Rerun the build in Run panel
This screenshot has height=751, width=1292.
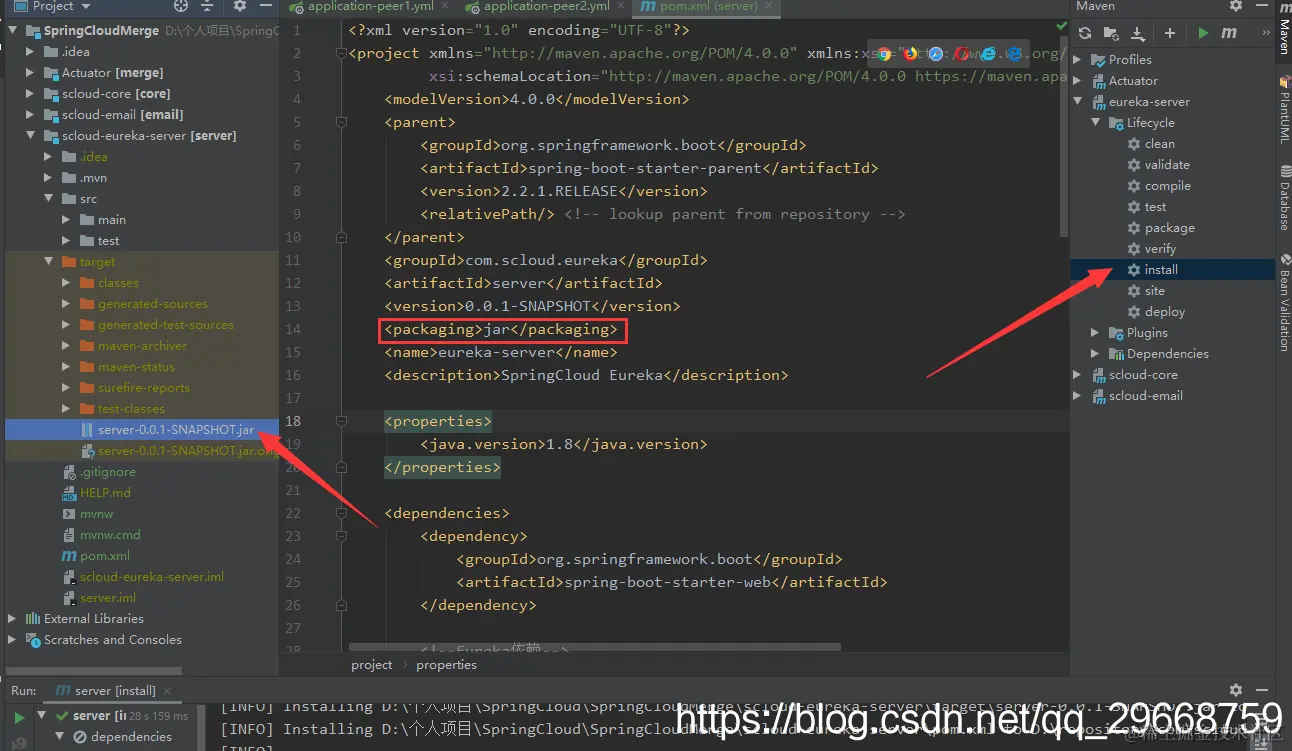pyautogui.click(x=19, y=716)
